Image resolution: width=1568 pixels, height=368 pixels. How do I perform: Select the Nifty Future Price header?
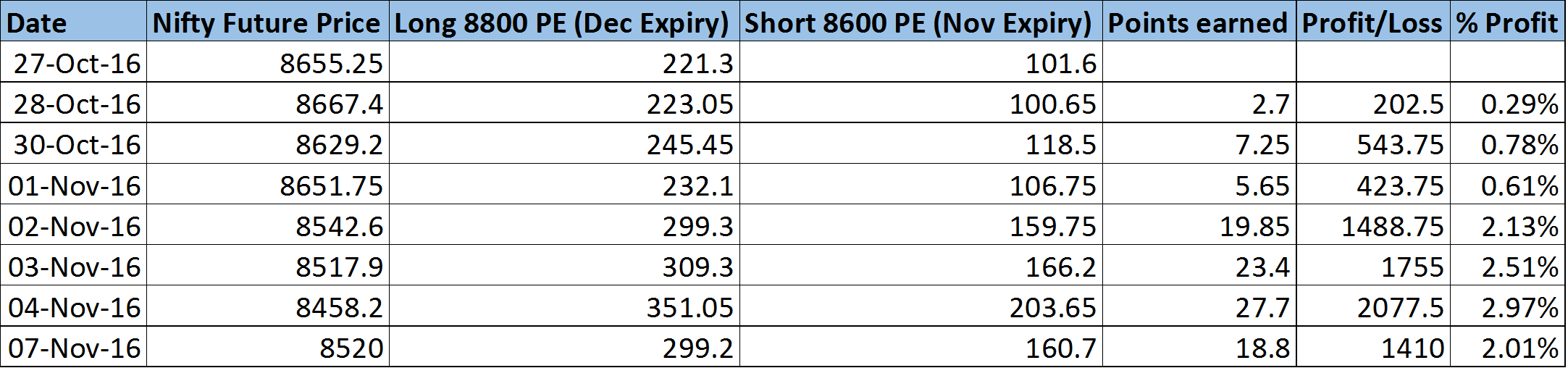tap(267, 22)
